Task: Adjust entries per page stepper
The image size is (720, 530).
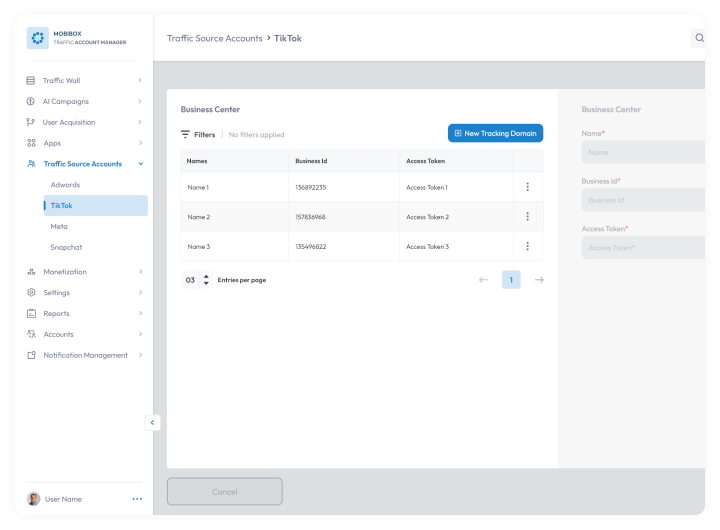Action: coord(206,280)
